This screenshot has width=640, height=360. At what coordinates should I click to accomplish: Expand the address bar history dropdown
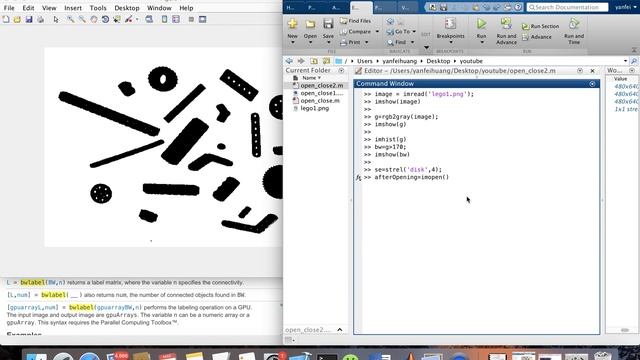pyautogui.click(x=625, y=61)
